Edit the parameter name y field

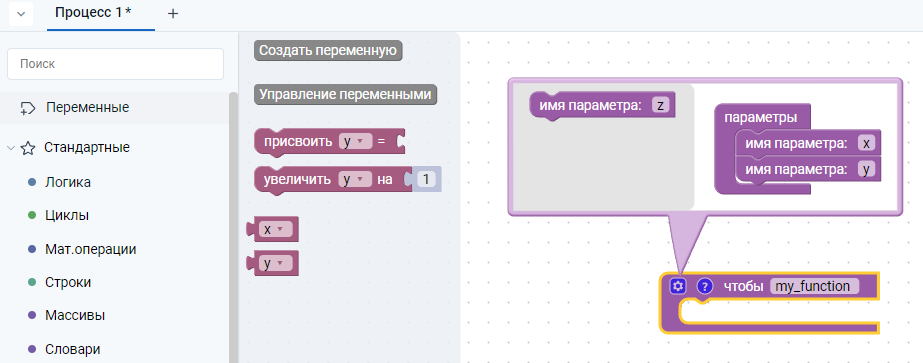coord(866,169)
